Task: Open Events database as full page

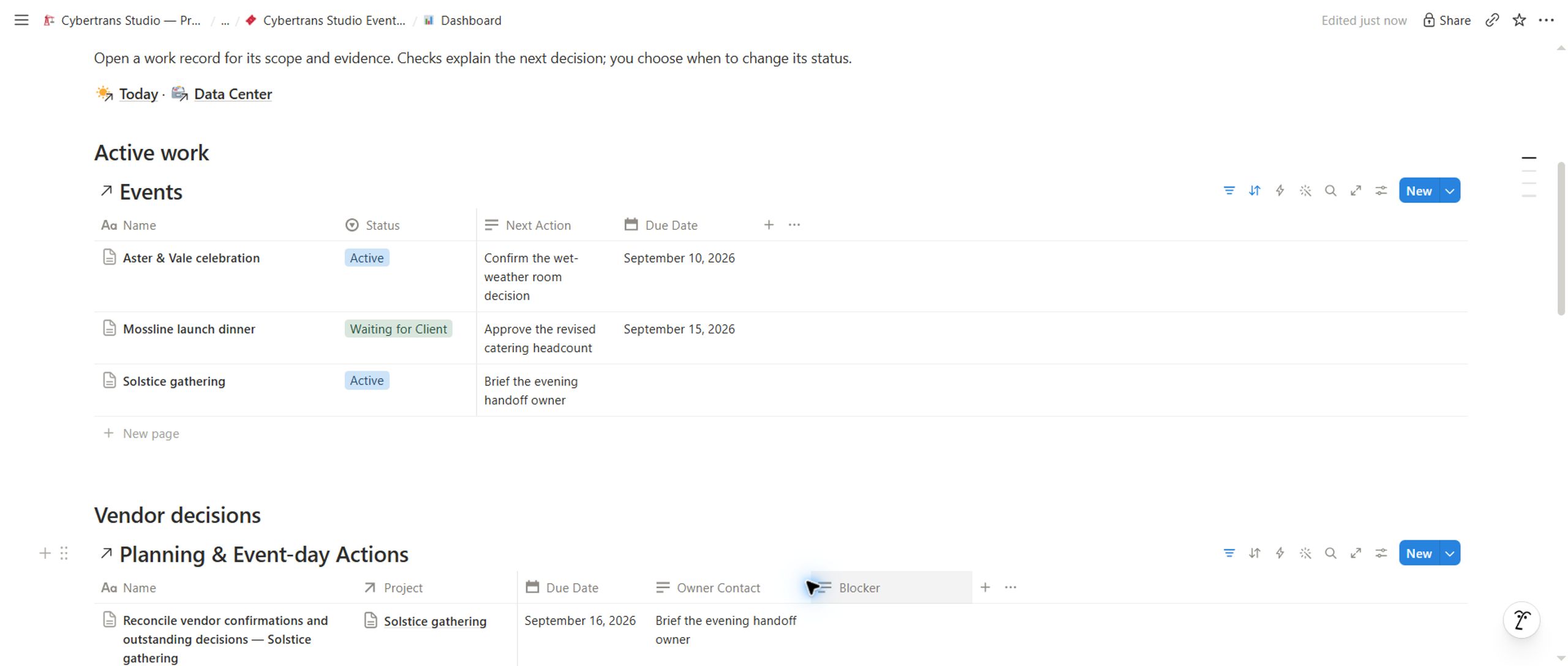Action: (x=1356, y=191)
